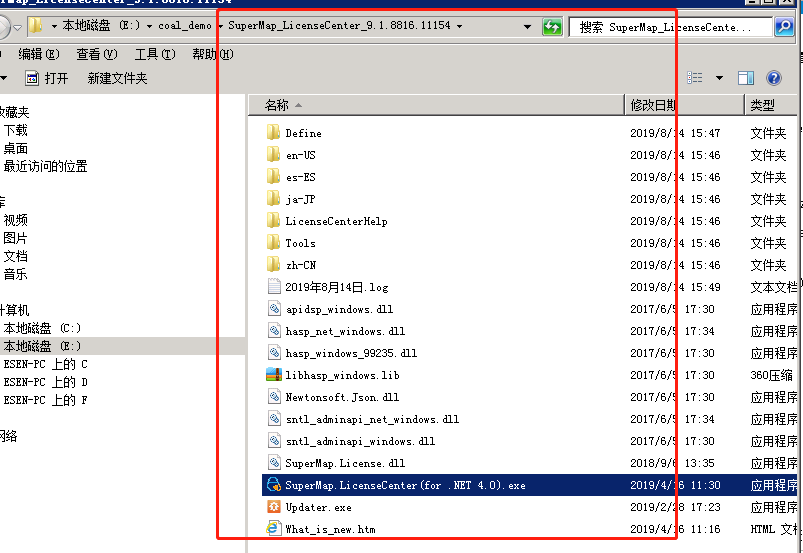Expand dropdown after SuperMap_LicenseCenter breadcrumb

coord(459,26)
